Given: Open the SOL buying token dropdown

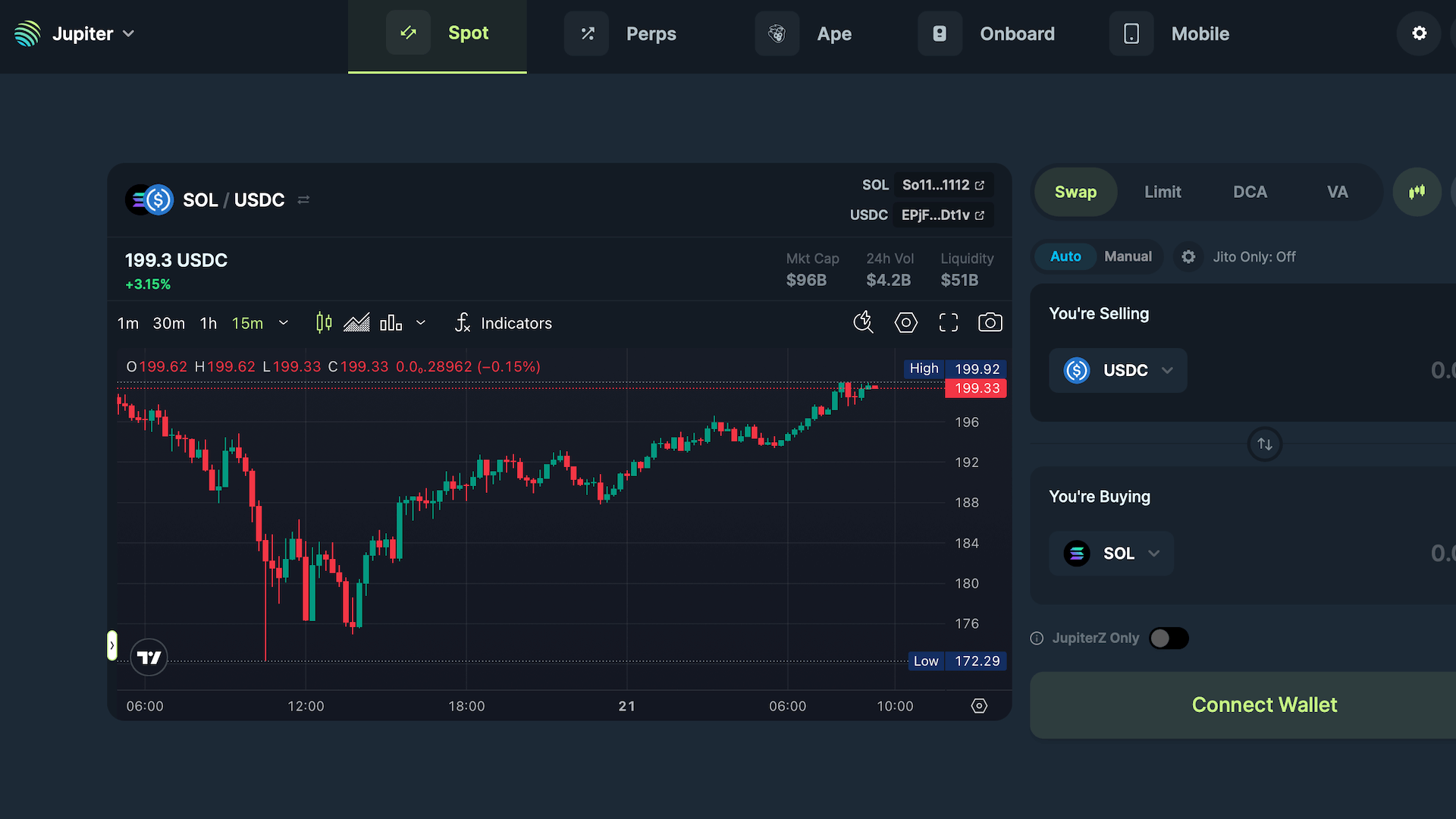Looking at the screenshot, I should (1112, 554).
